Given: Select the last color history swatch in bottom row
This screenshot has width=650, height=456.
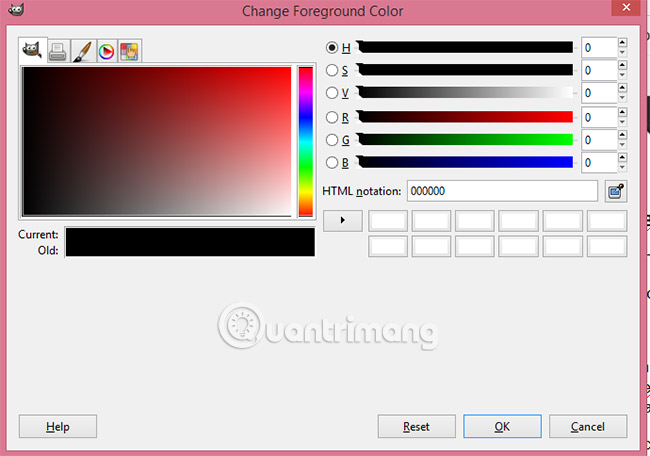Looking at the screenshot, I should pyautogui.click(x=607, y=247).
